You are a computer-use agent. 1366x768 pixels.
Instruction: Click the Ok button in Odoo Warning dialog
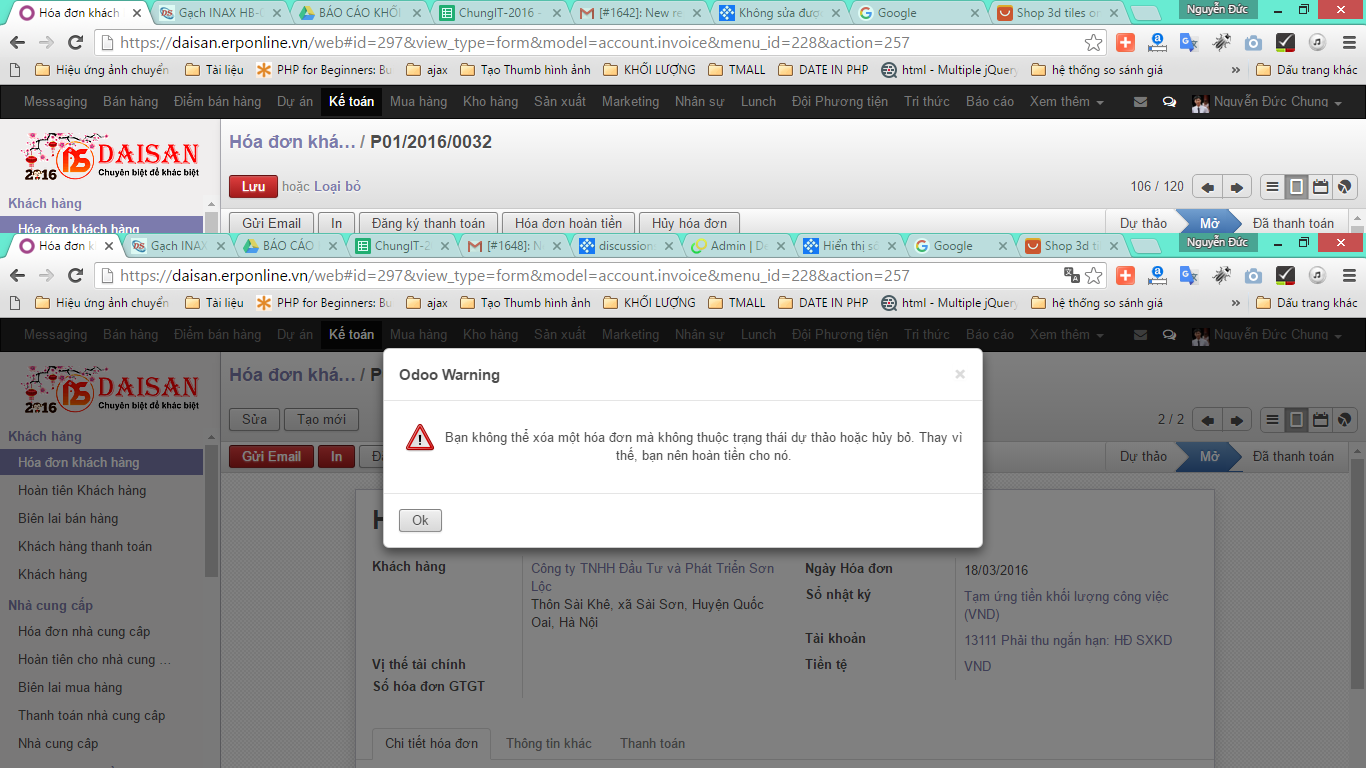pyautogui.click(x=420, y=520)
